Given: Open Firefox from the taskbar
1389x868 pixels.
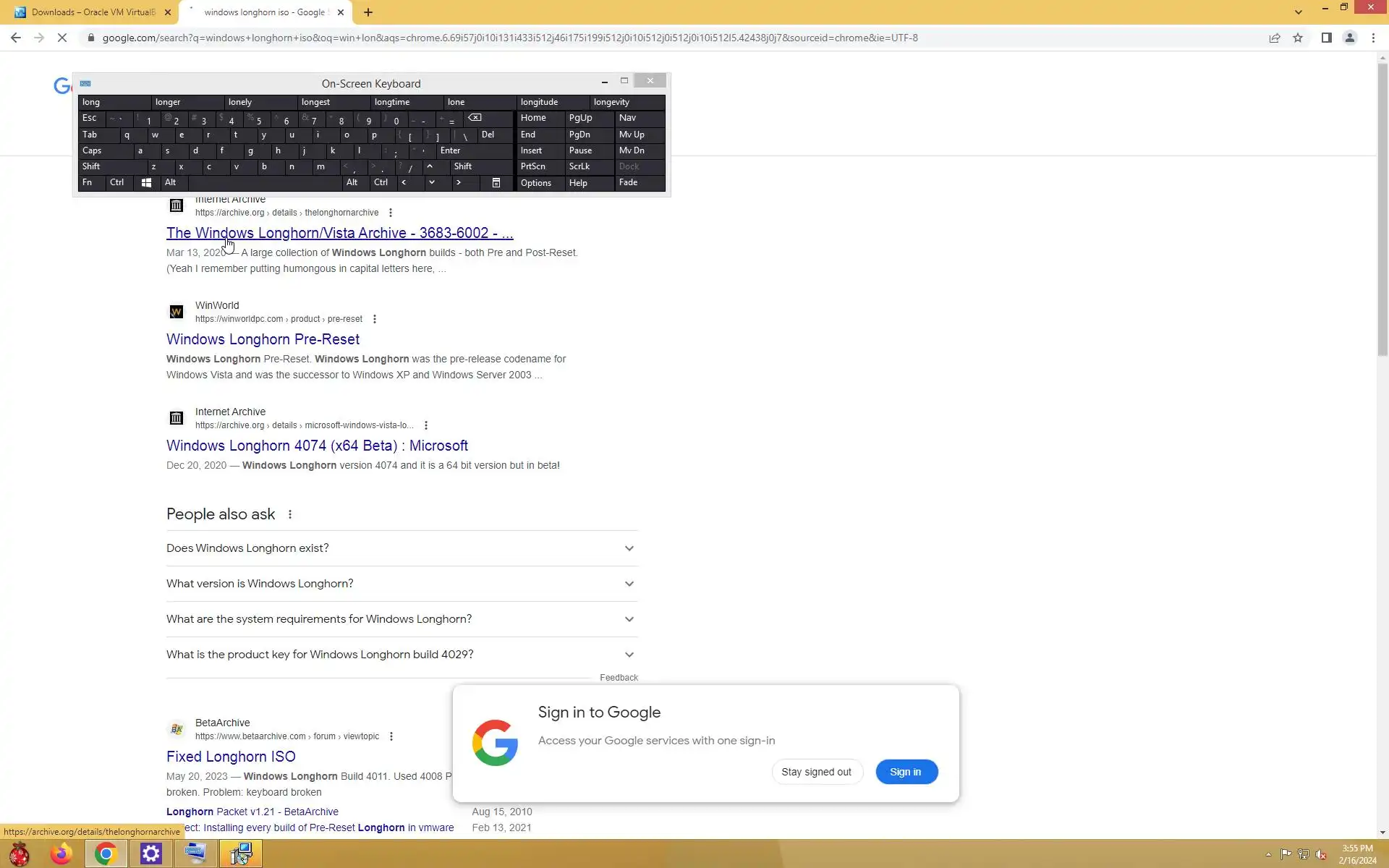Looking at the screenshot, I should (x=61, y=854).
